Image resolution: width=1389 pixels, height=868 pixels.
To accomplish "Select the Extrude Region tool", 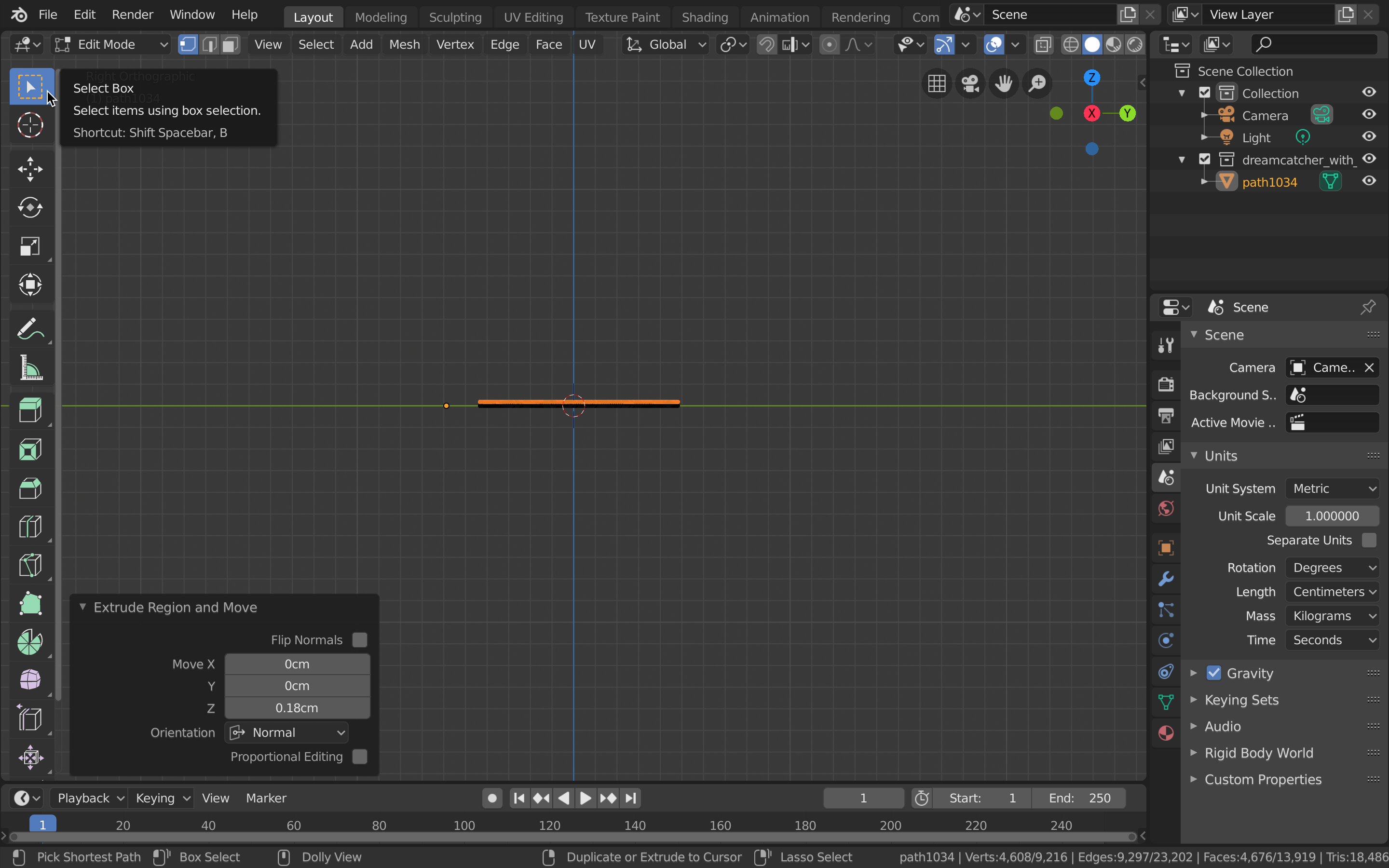I will tap(30, 411).
